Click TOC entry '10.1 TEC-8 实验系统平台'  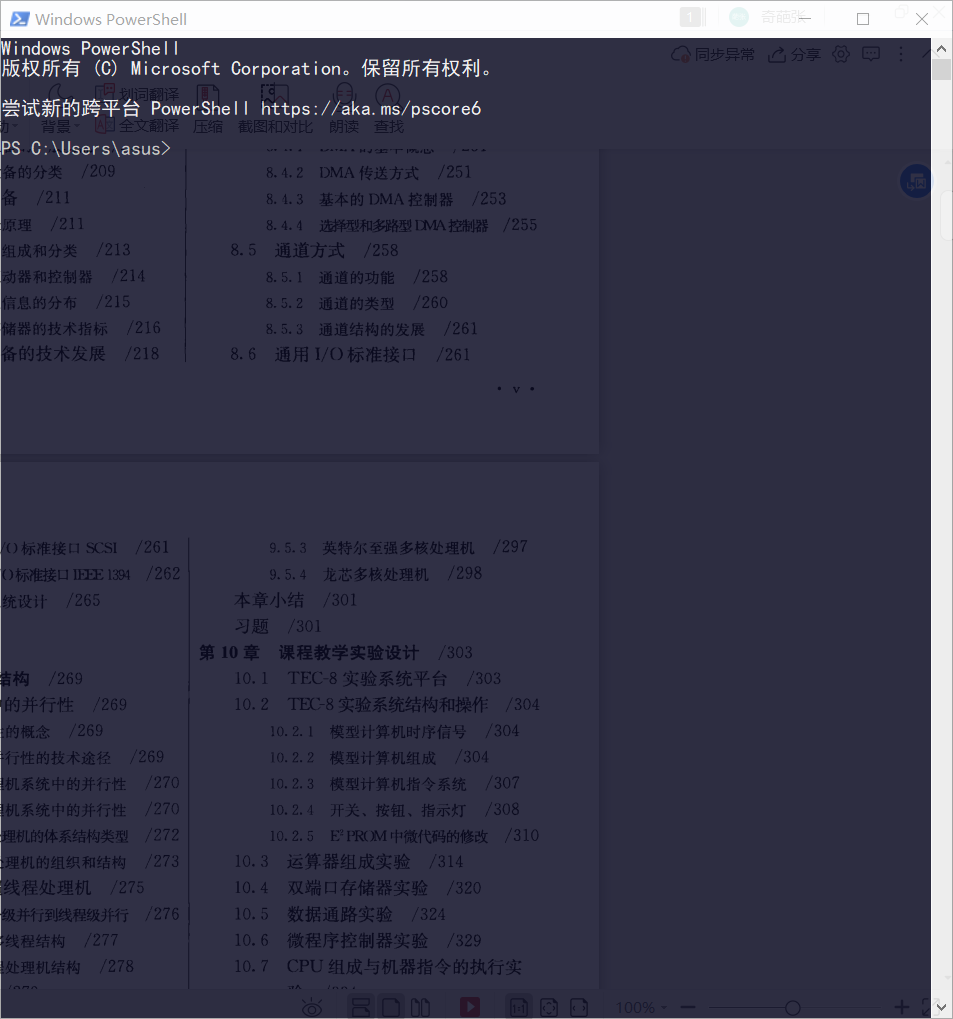(367, 678)
